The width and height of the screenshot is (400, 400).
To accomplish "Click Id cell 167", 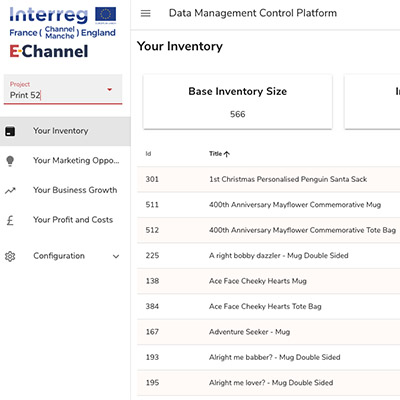I will [152, 332].
